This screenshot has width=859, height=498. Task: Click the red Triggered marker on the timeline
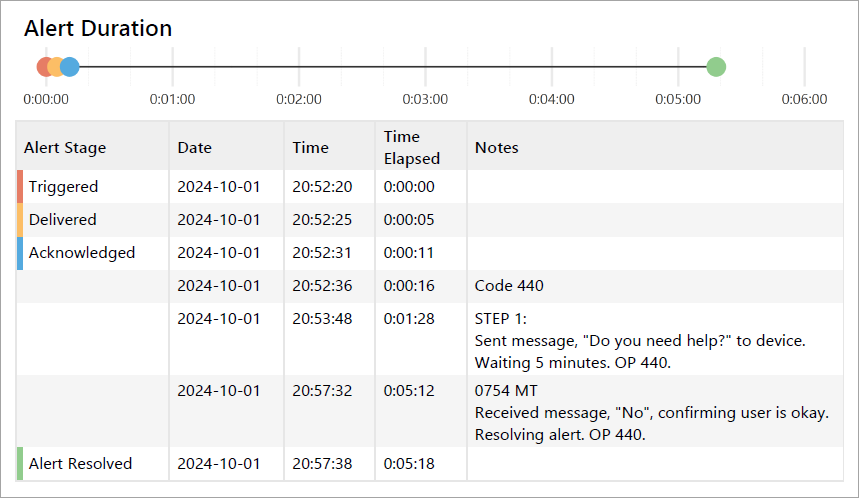[44, 67]
